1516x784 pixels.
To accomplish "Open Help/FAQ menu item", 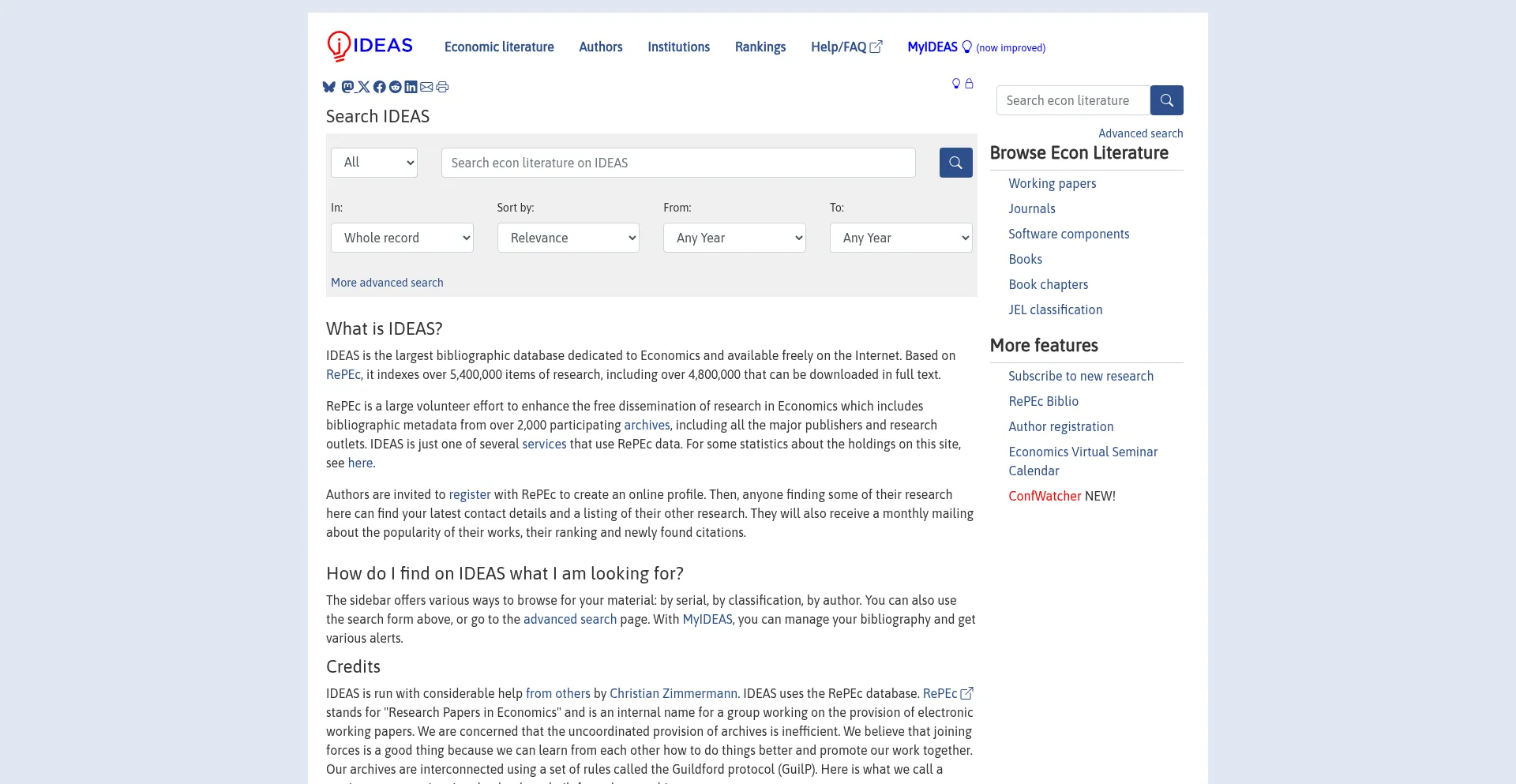I will (846, 47).
